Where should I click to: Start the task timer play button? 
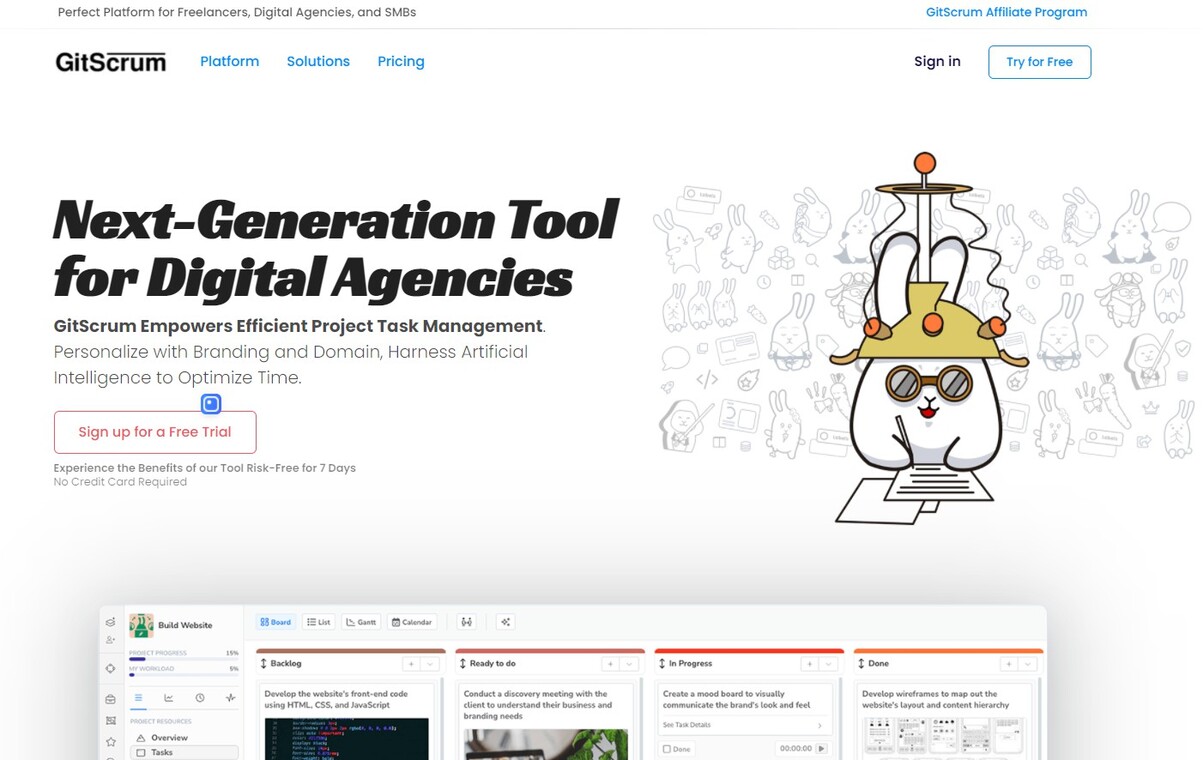point(822,748)
